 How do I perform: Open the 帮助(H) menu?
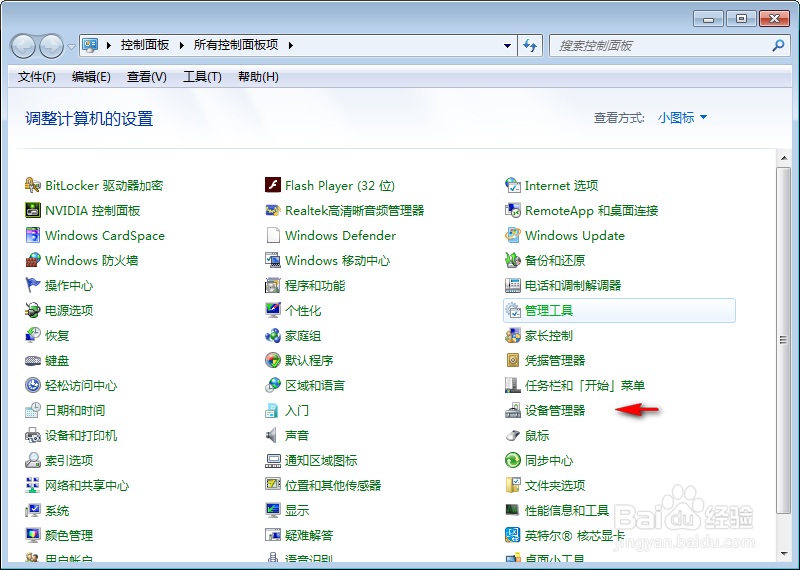tap(258, 77)
